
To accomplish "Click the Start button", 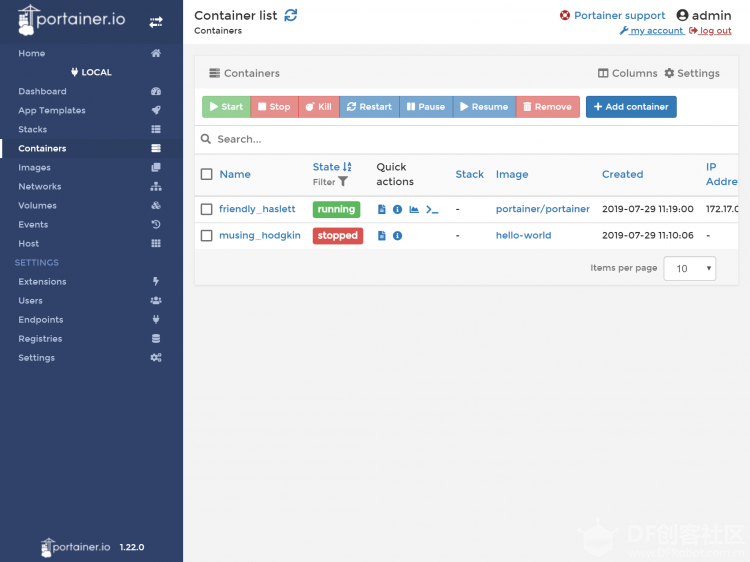I will (226, 107).
